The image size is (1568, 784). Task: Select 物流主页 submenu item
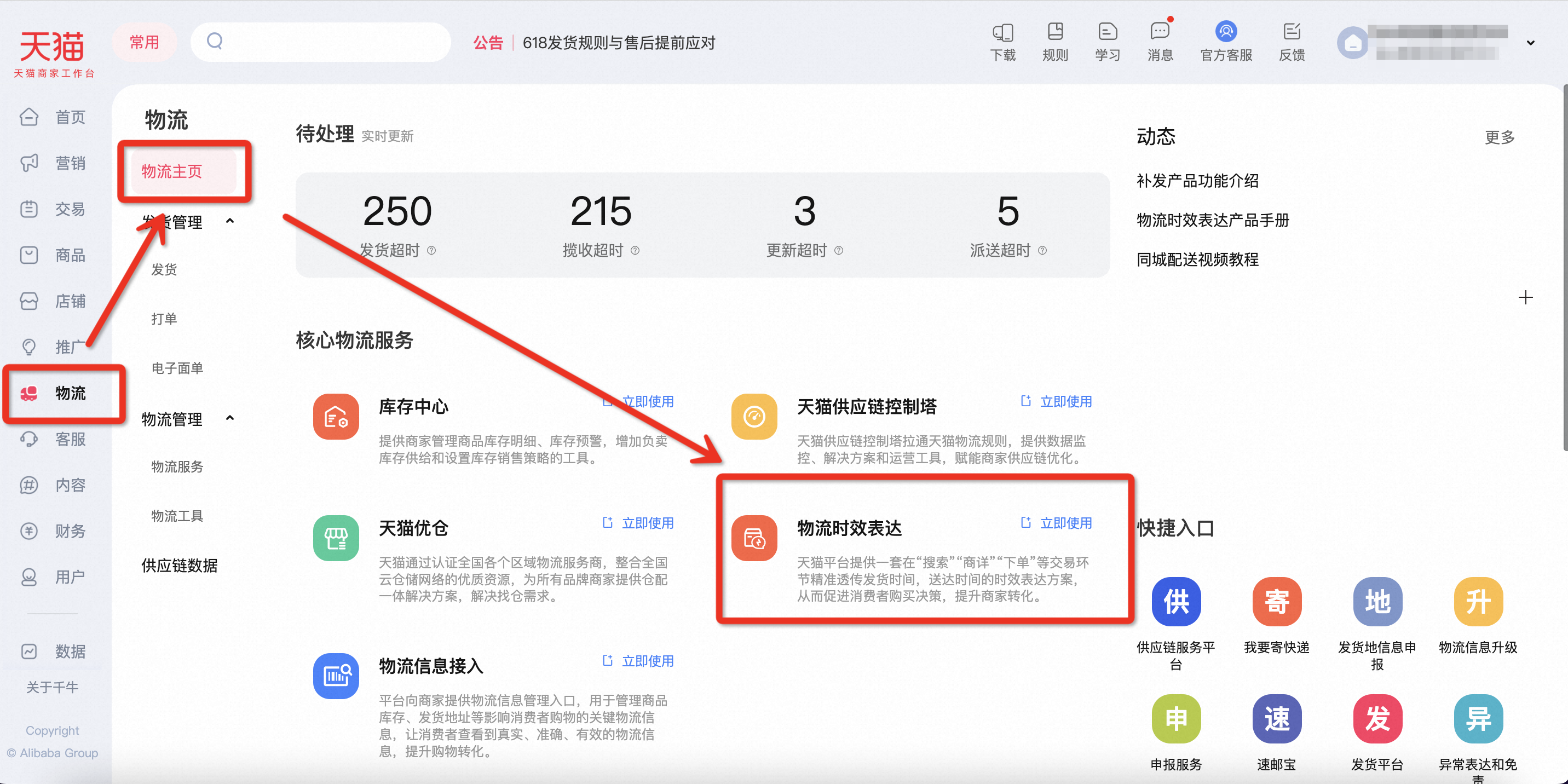183,172
